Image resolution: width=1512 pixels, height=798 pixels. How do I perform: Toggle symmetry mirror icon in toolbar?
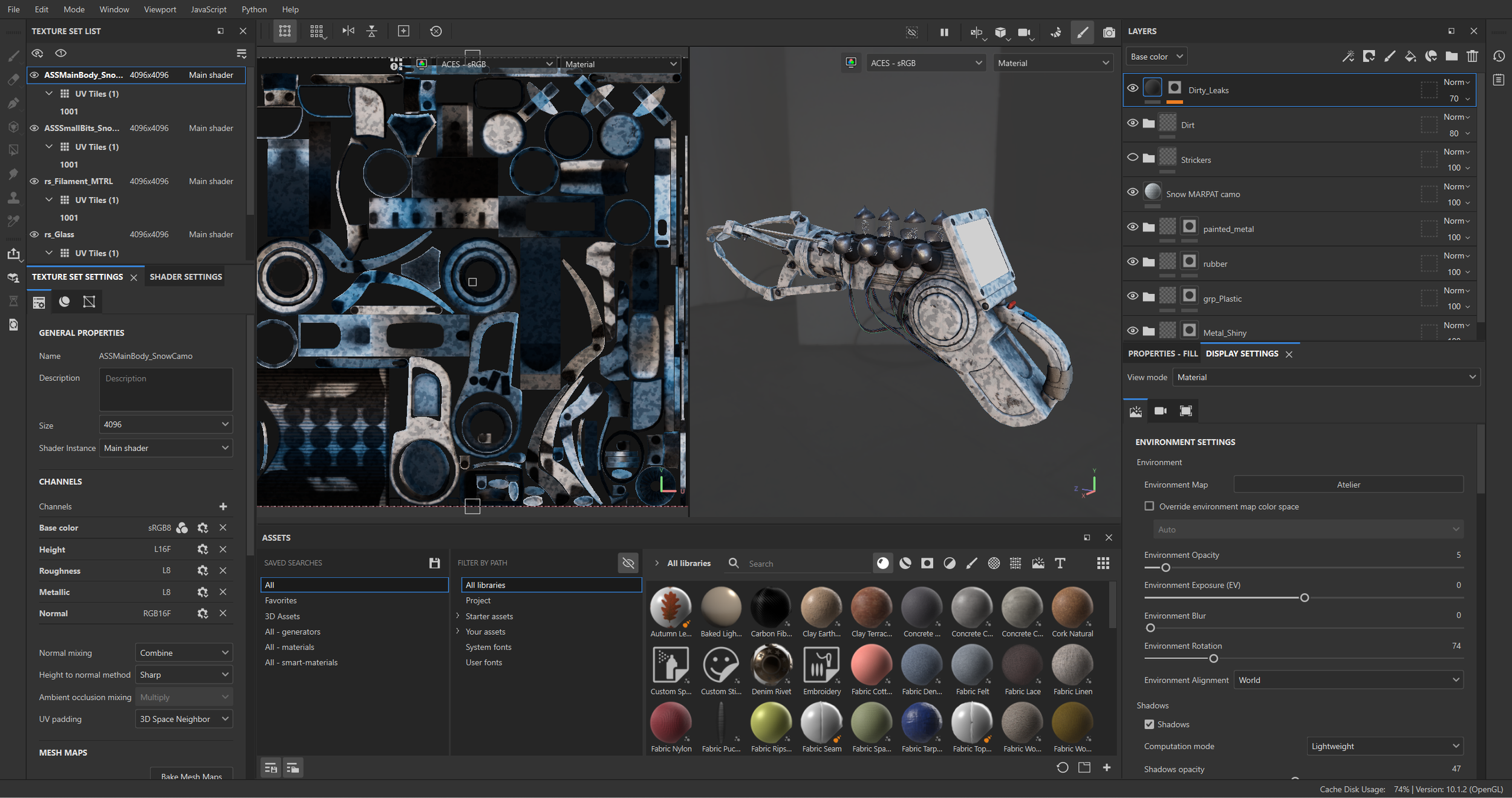tap(976, 32)
